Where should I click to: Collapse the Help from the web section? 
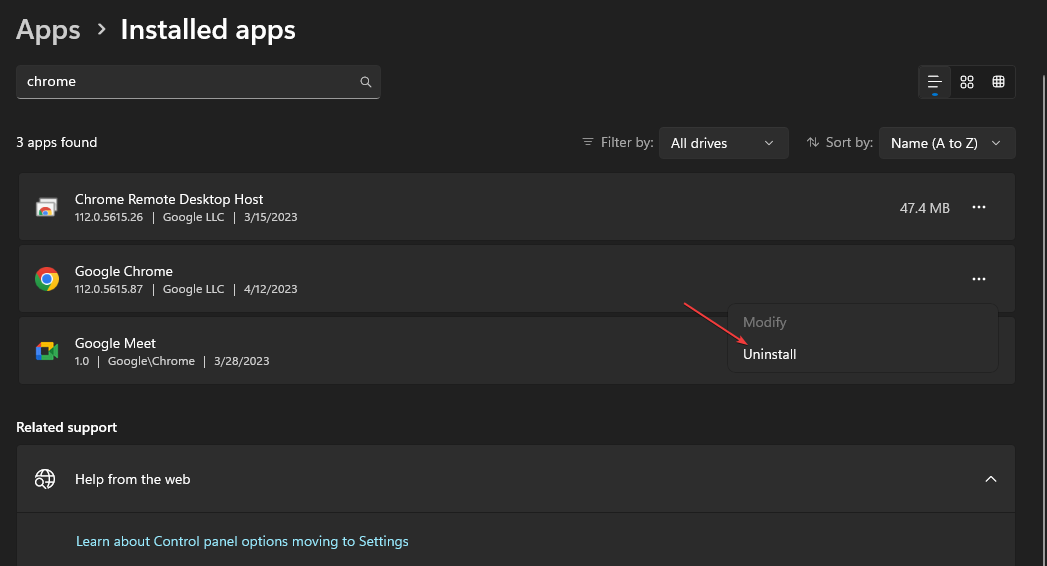point(990,479)
